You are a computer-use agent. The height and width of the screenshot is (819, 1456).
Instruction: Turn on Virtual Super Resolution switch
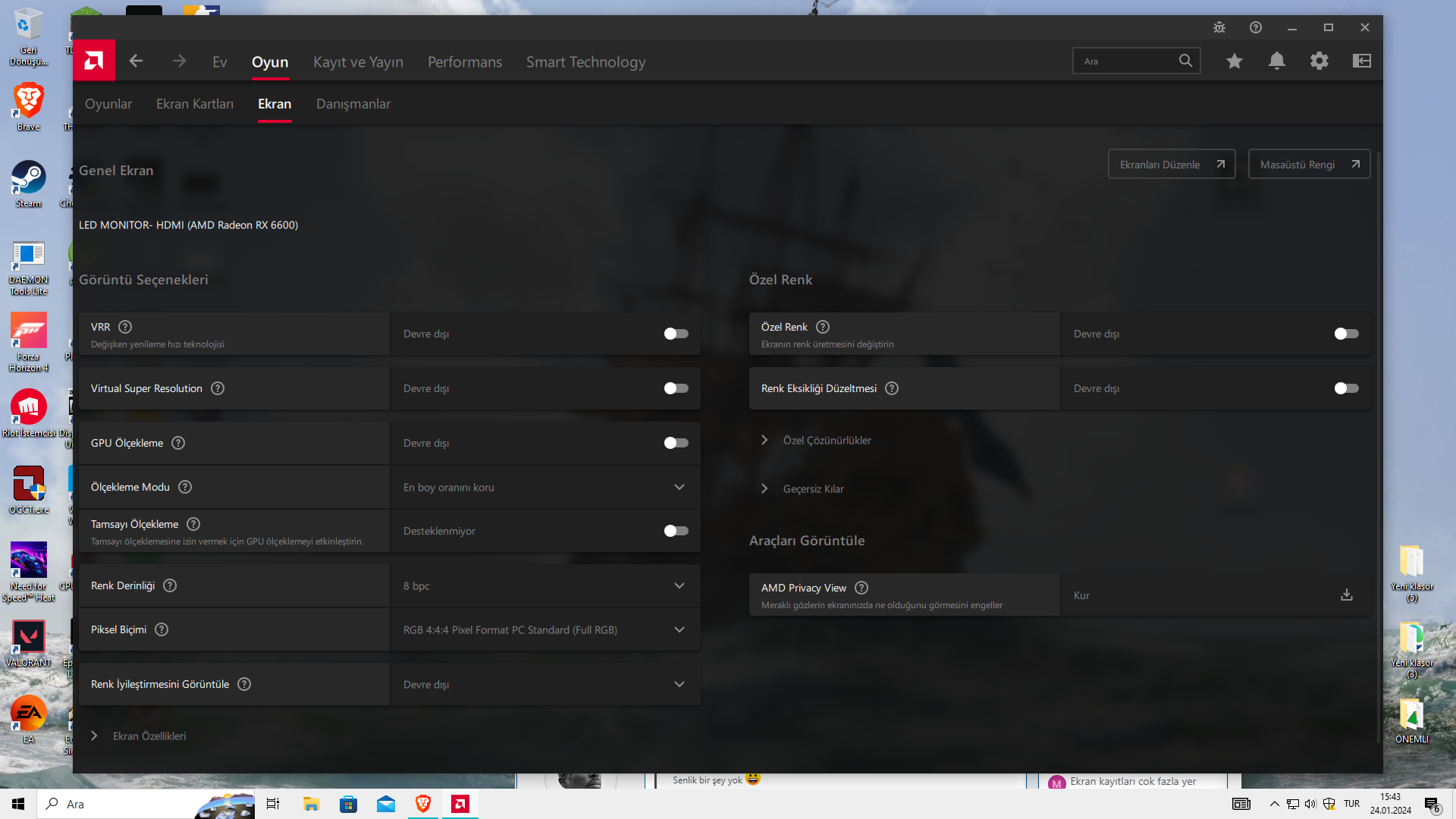coord(676,388)
